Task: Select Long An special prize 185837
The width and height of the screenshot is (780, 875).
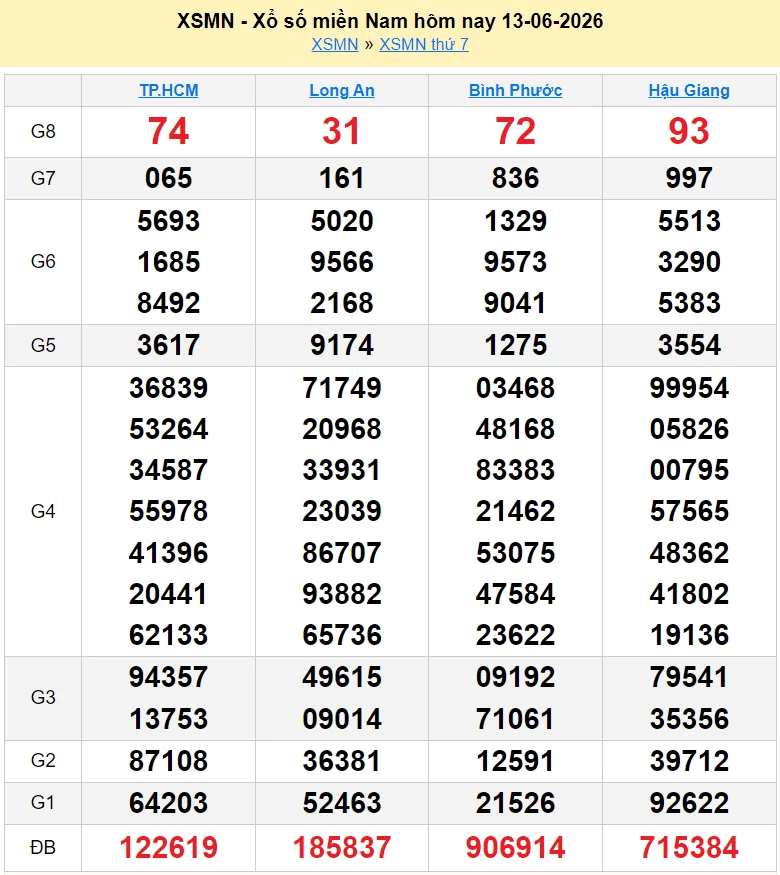Action: pos(342,848)
